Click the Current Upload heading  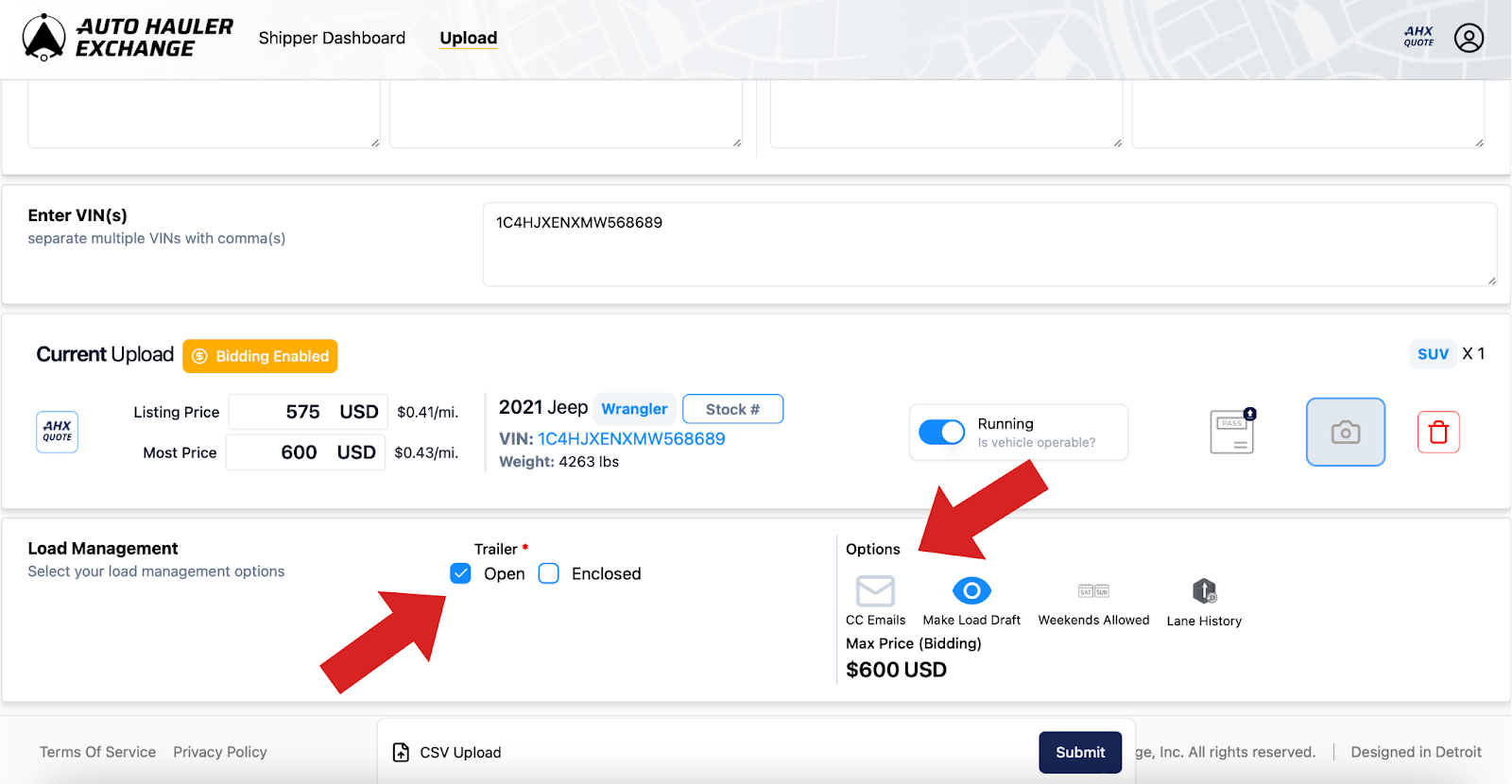pos(105,354)
